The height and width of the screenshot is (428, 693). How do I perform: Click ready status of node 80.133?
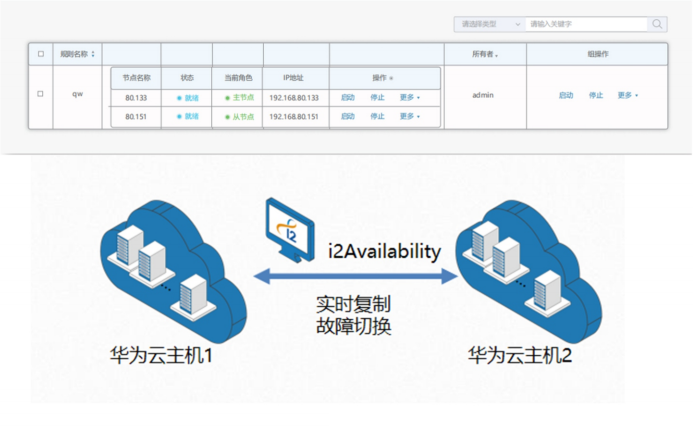coord(188,98)
